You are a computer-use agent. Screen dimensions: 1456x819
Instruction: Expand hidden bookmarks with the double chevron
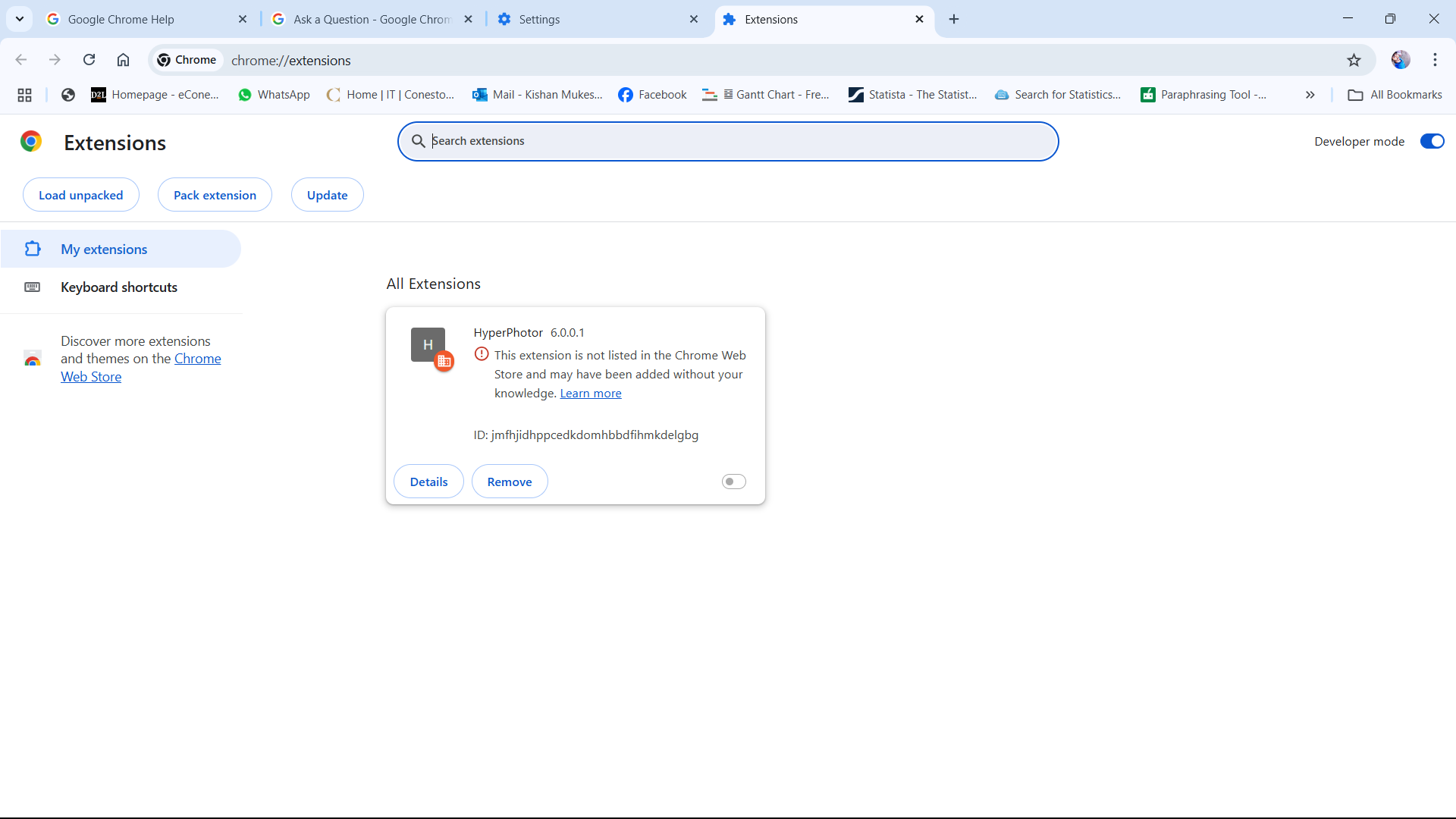point(1310,95)
